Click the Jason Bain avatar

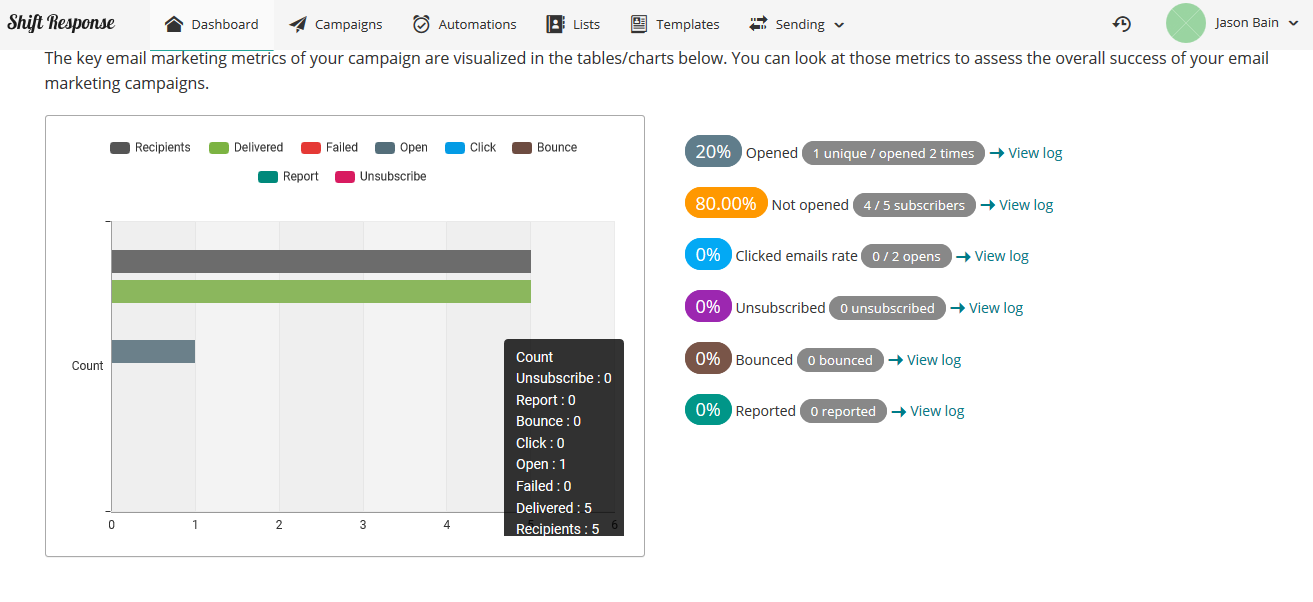click(1186, 23)
